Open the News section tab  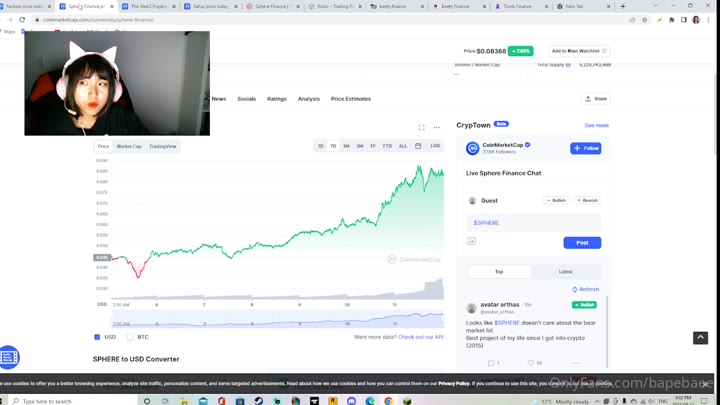click(219, 99)
